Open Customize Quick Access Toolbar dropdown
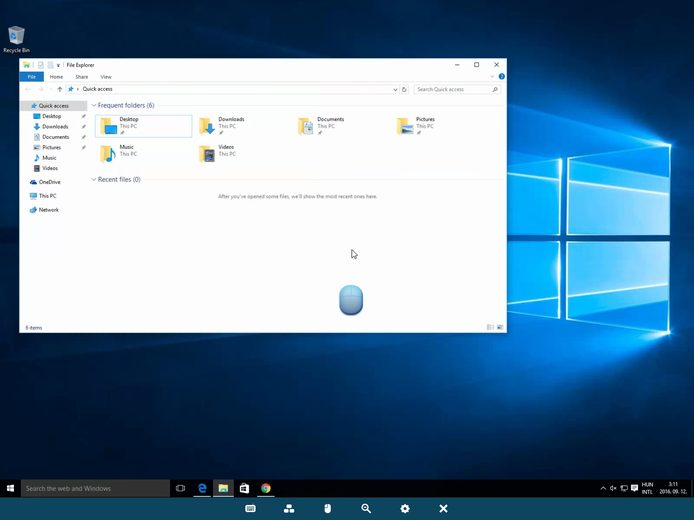 (58, 65)
